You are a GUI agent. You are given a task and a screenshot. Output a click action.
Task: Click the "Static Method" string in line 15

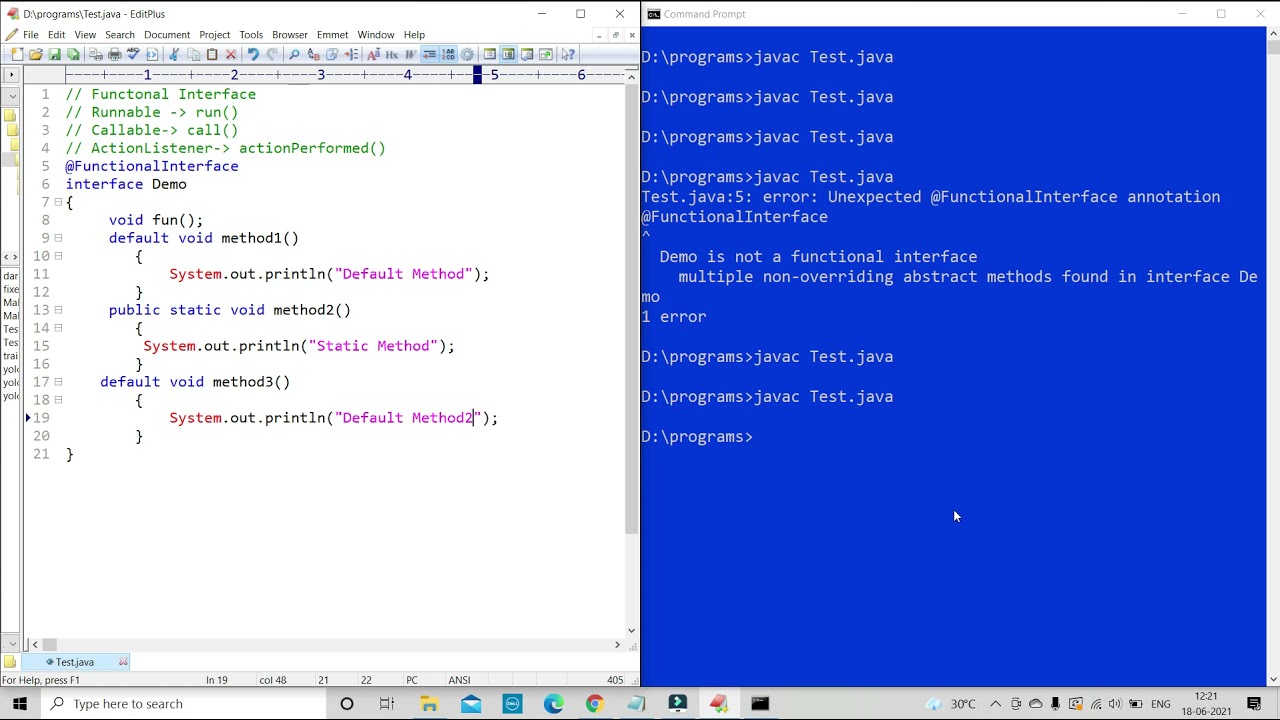(x=373, y=346)
